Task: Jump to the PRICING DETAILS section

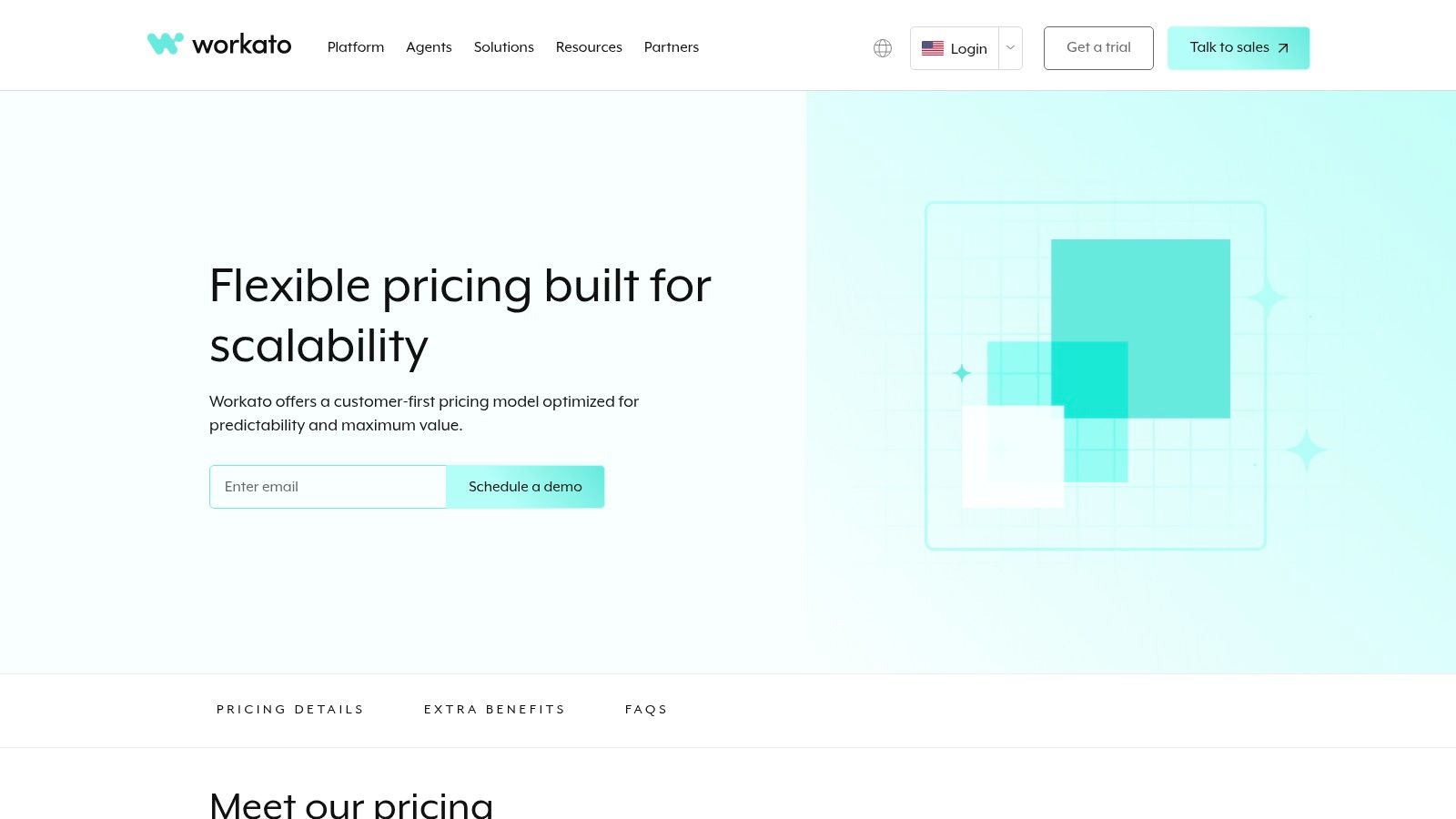Action: pos(290,710)
